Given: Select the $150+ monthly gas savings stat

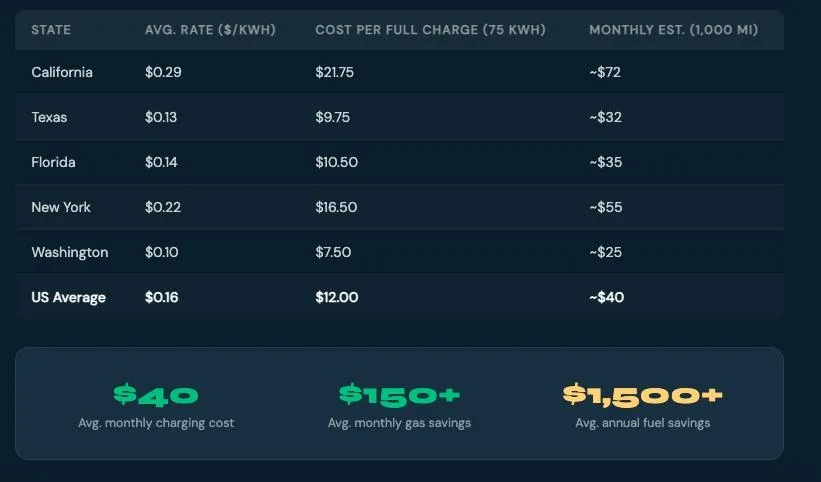Looking at the screenshot, I should [x=400, y=395].
